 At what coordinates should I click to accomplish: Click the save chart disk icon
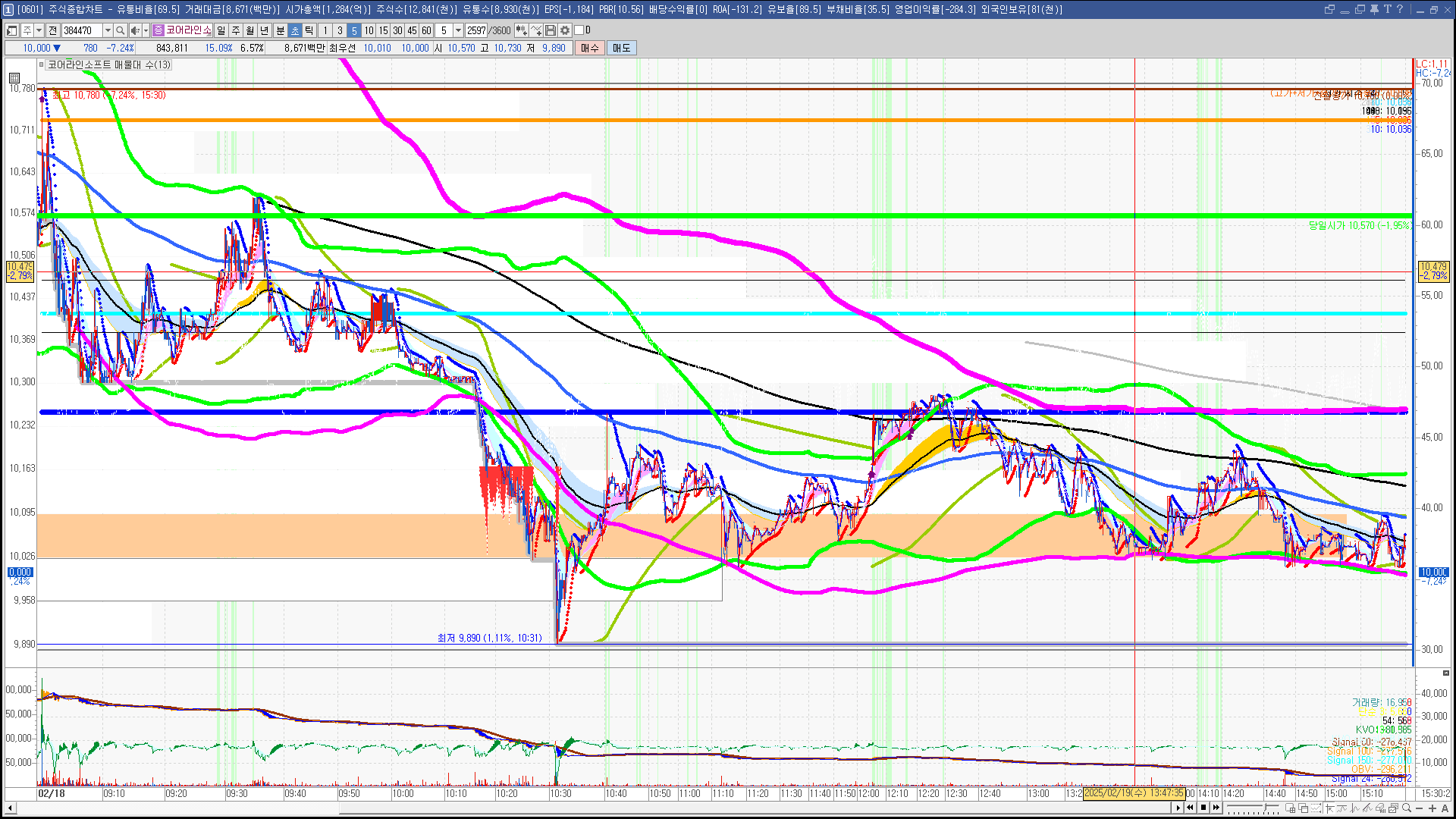tap(551, 30)
